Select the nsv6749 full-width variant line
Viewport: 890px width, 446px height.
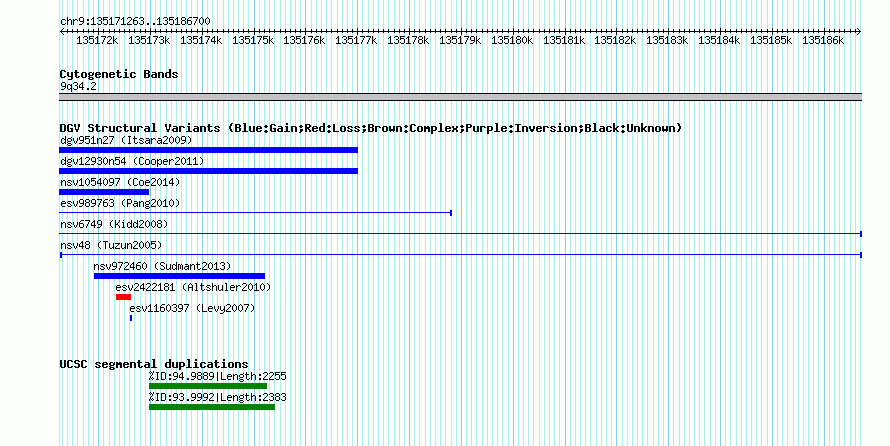click(x=460, y=234)
